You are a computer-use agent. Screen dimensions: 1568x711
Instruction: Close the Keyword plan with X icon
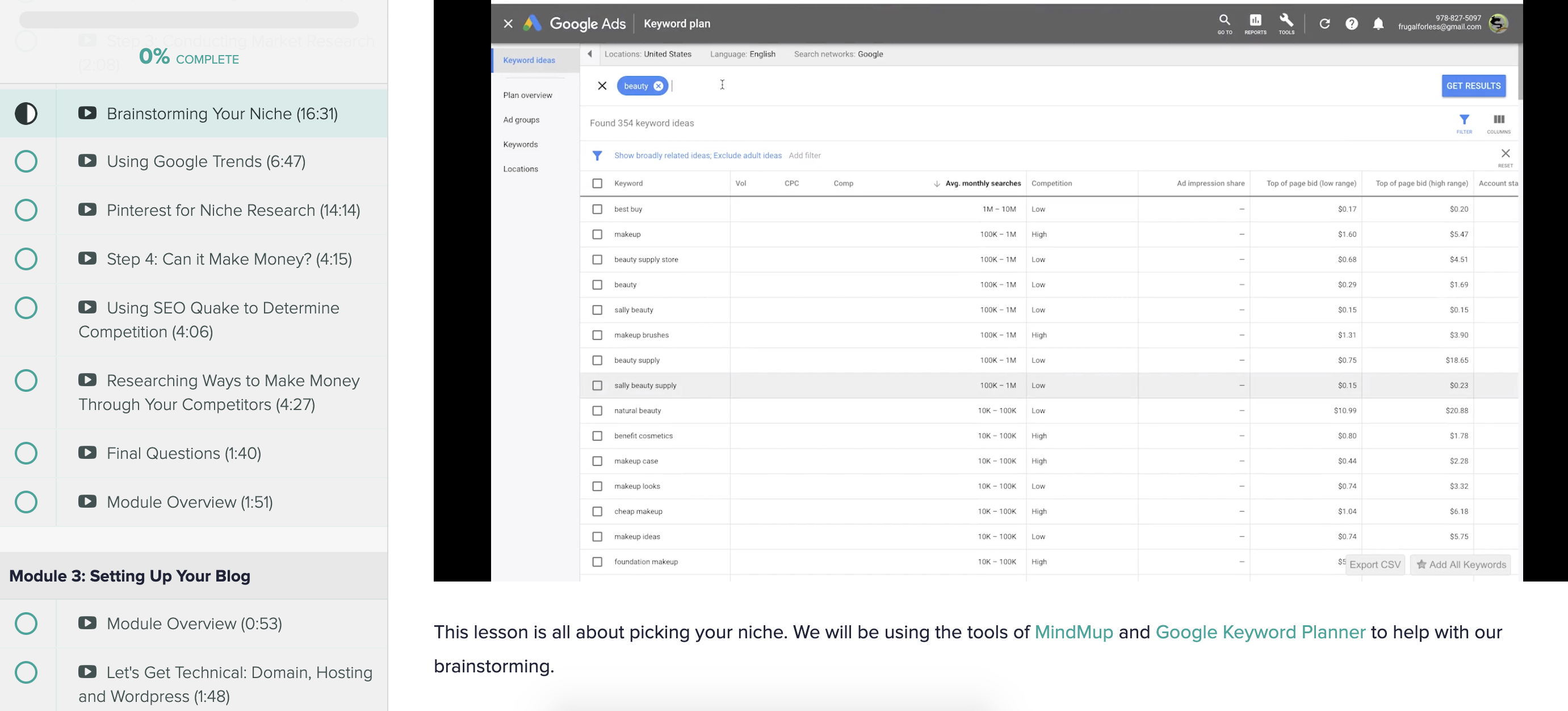click(508, 24)
